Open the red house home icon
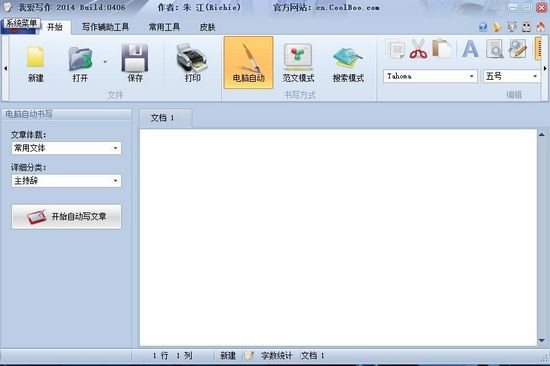Image resolution: width=550 pixels, height=366 pixels. click(x=541, y=27)
